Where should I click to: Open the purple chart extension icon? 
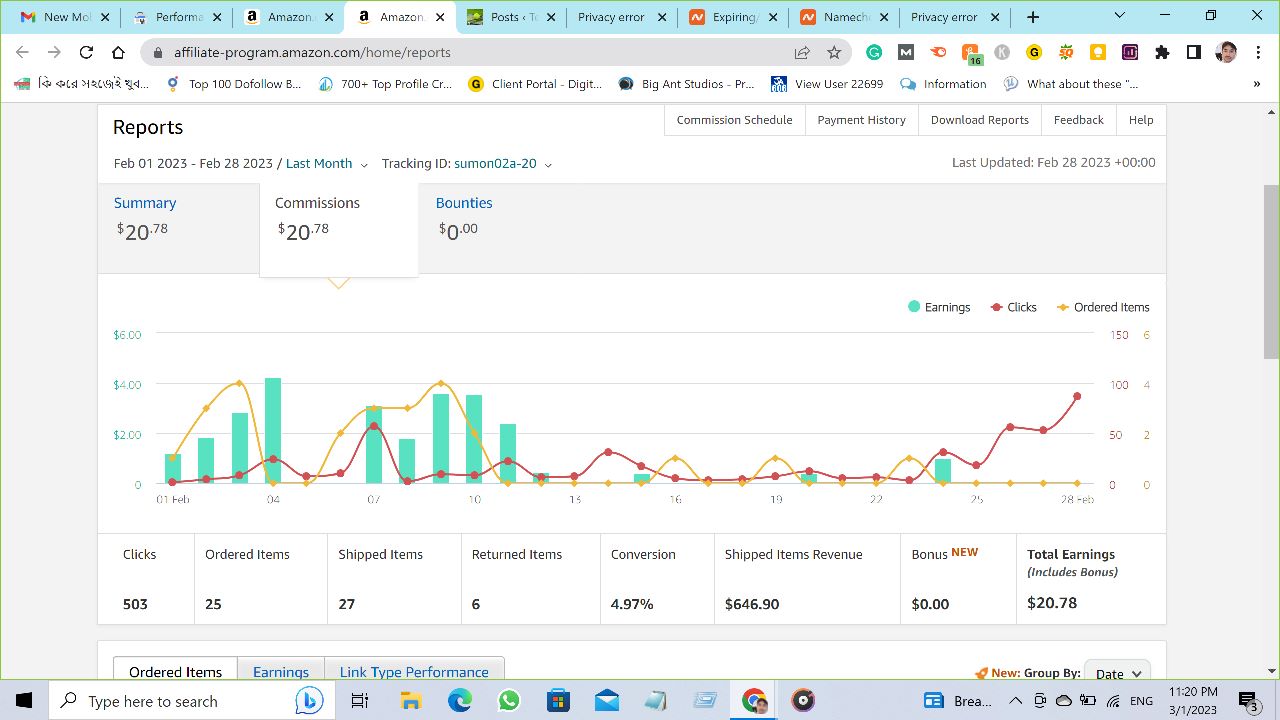pyautogui.click(x=1130, y=53)
